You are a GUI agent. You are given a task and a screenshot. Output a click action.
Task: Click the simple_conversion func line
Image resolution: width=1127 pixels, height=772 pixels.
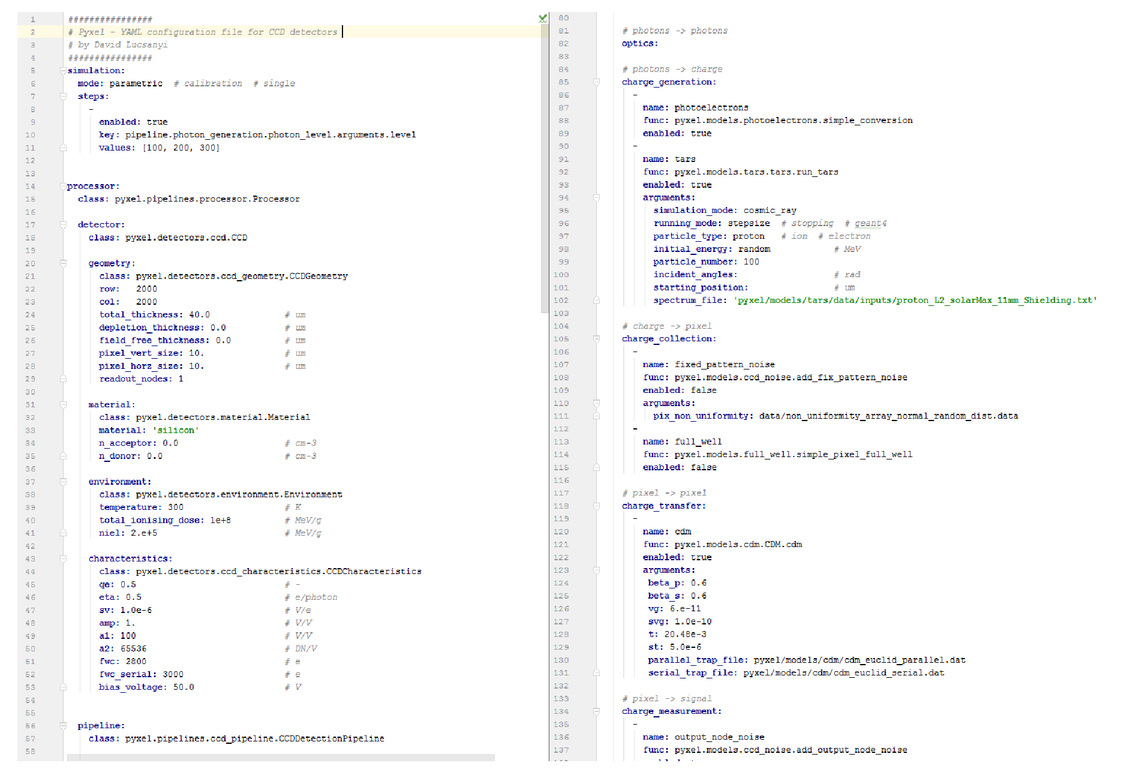(x=778, y=121)
